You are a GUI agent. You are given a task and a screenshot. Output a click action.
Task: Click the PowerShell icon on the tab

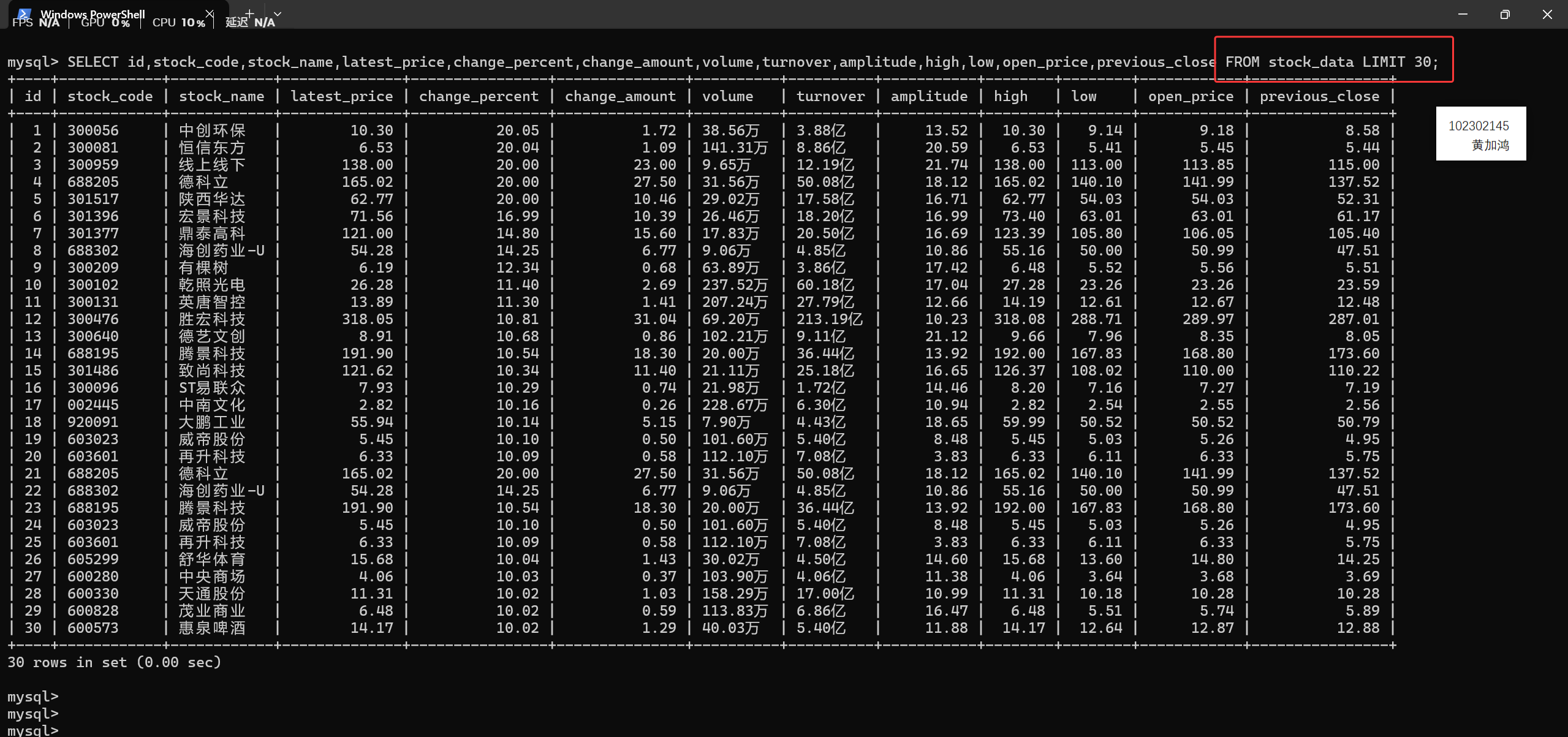(x=25, y=13)
